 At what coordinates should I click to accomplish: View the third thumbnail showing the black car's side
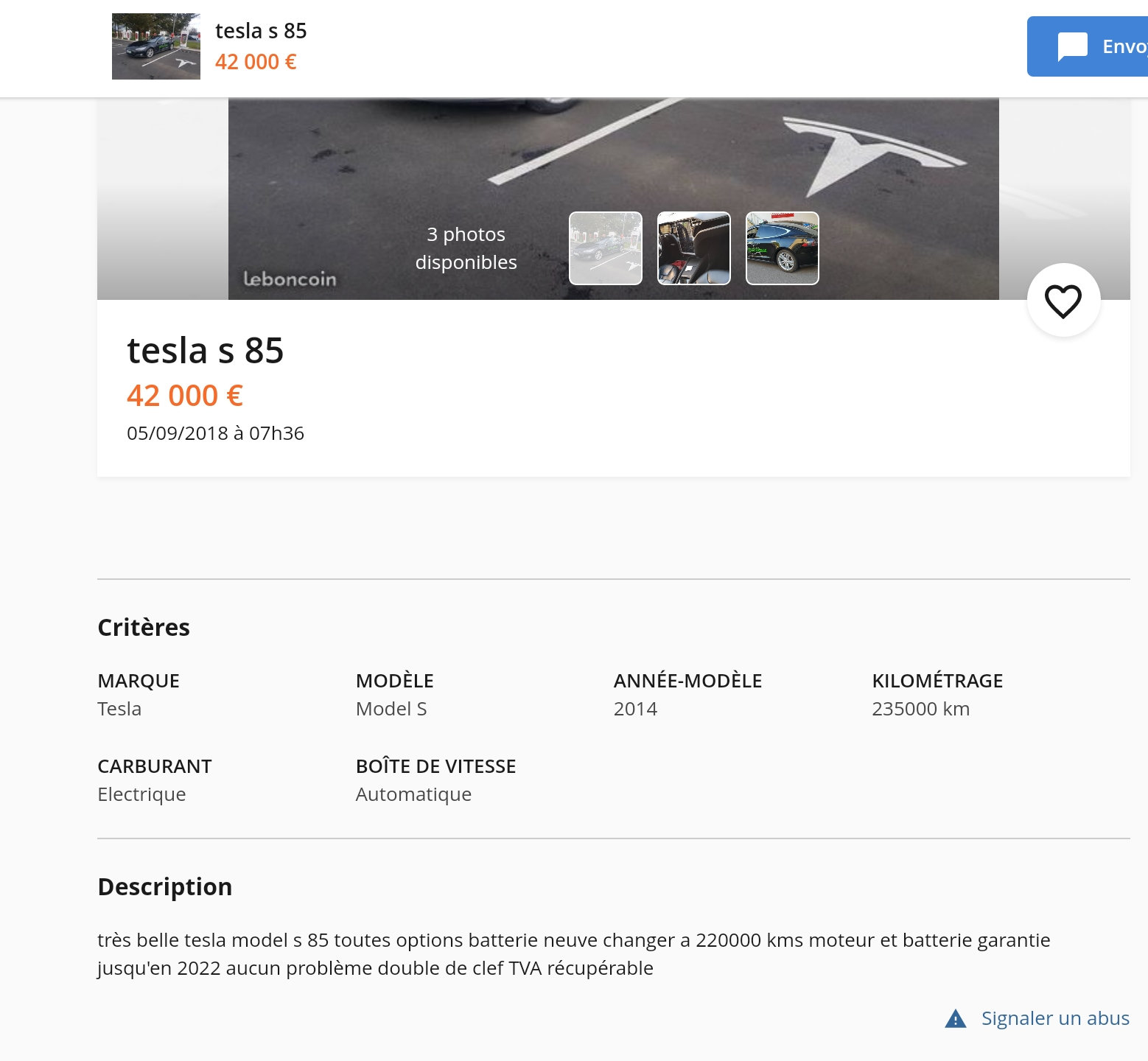[x=783, y=248]
